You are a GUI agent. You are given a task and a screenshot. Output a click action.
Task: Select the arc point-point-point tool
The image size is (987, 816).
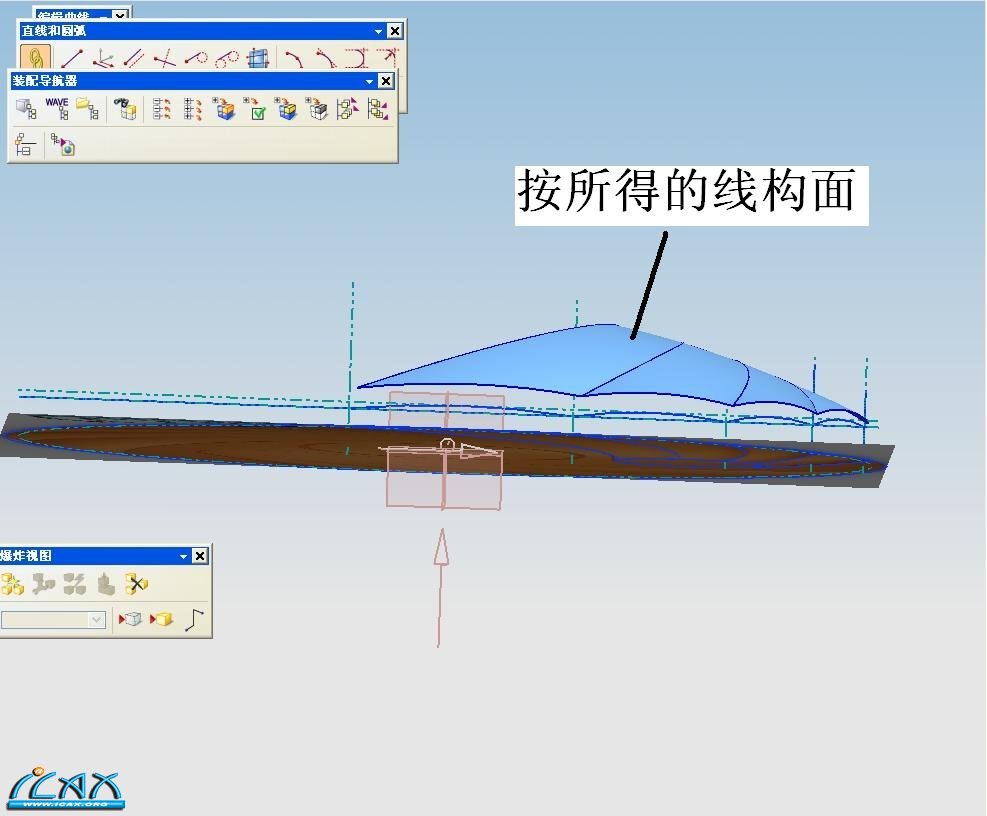tap(294, 59)
